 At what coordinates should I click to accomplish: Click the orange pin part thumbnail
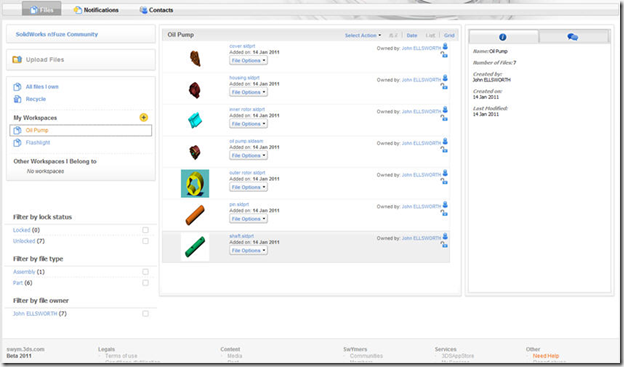195,215
